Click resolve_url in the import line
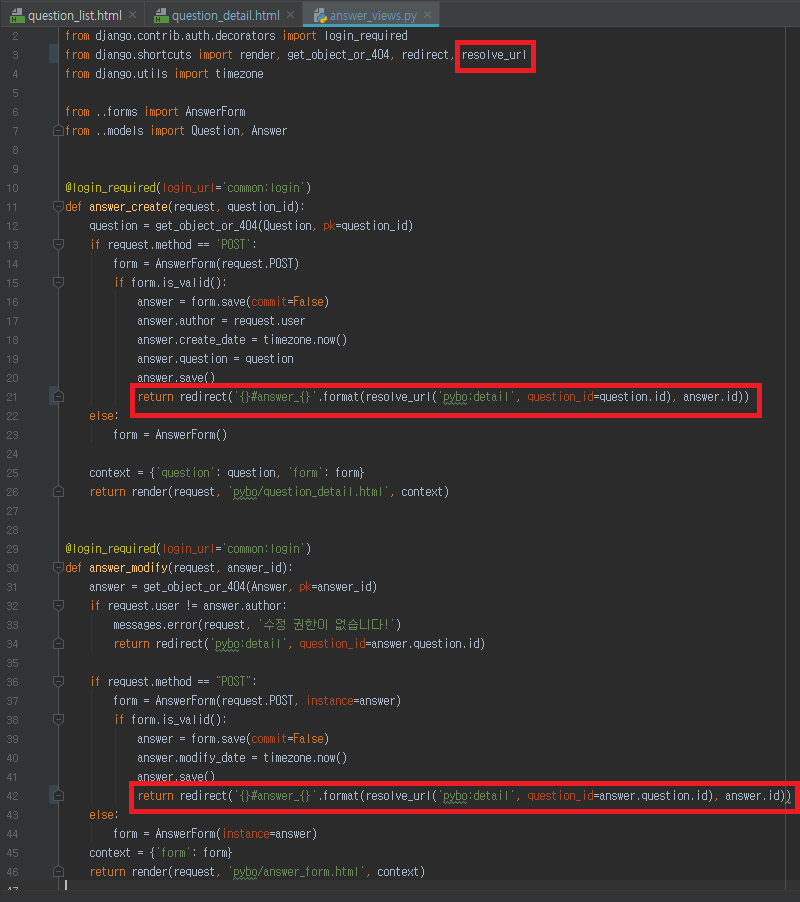The height and width of the screenshot is (902, 800). point(493,55)
